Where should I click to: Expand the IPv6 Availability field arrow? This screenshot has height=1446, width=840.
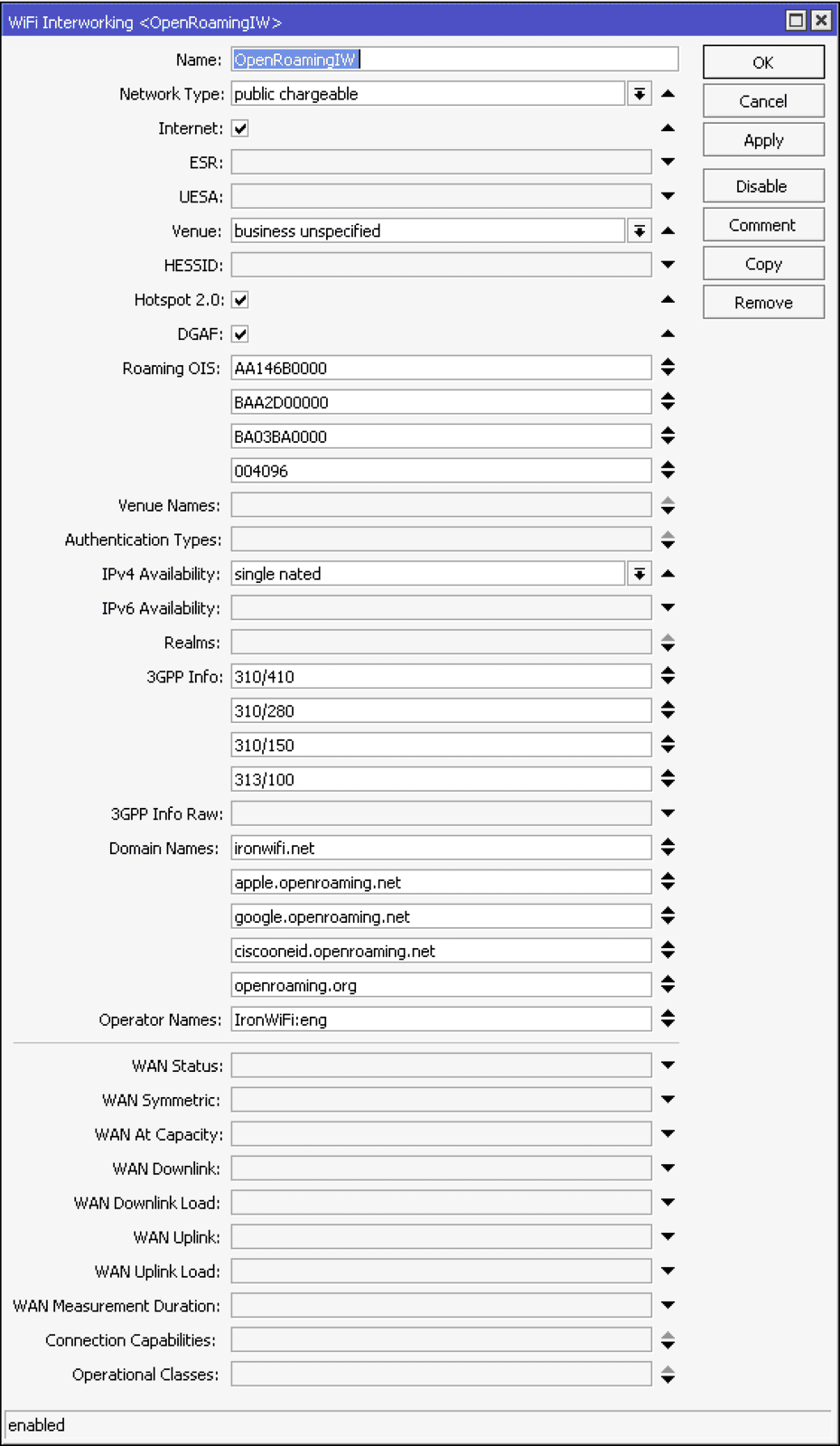point(667,607)
